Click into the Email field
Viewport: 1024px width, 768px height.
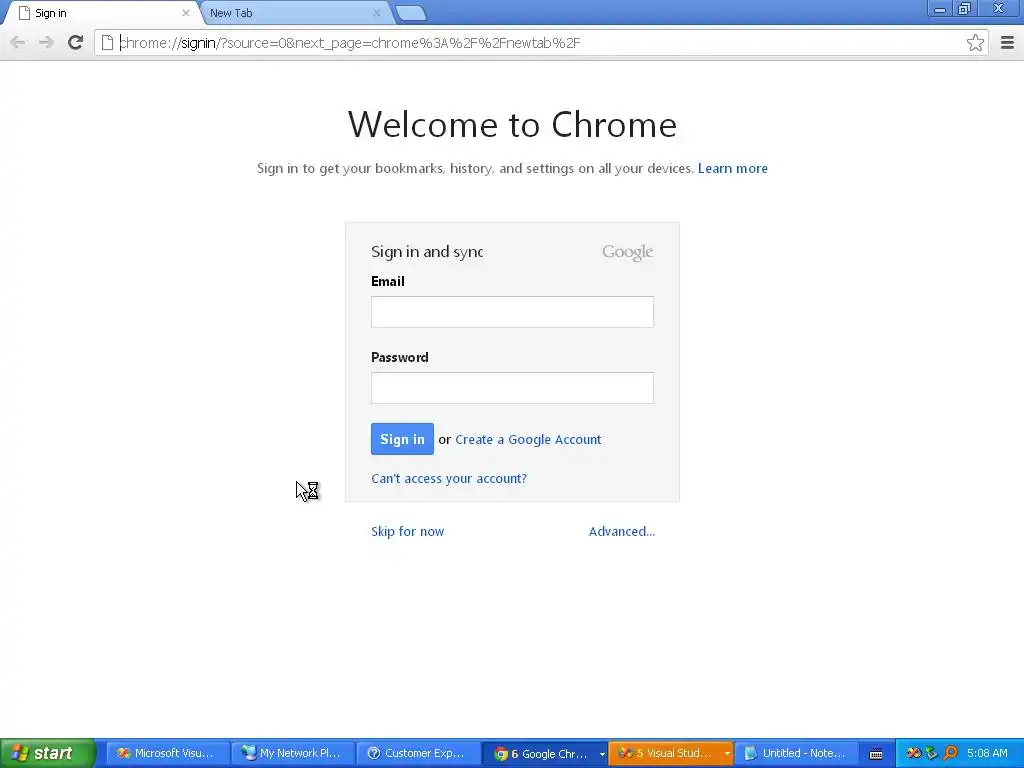pos(512,312)
